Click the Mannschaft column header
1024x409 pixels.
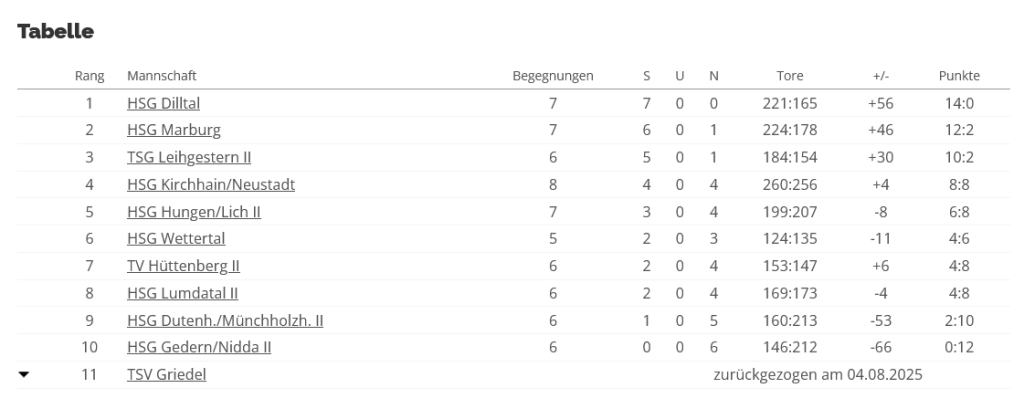(x=161, y=76)
